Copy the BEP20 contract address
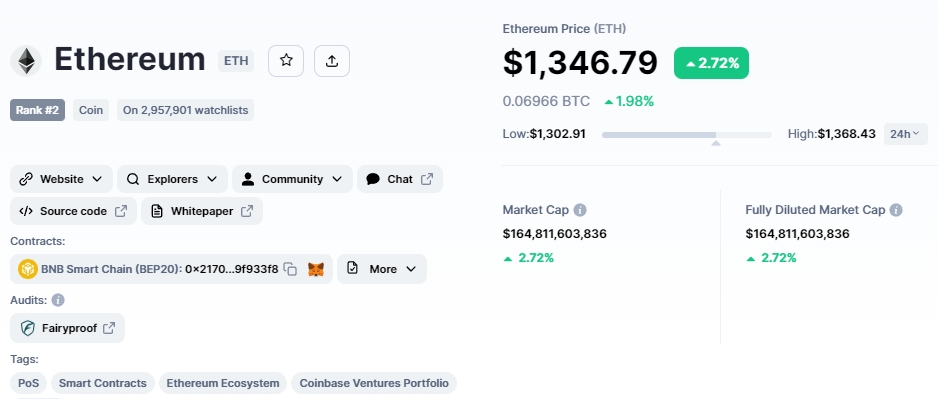Image resolution: width=938 pixels, height=399 pixels. click(x=290, y=269)
